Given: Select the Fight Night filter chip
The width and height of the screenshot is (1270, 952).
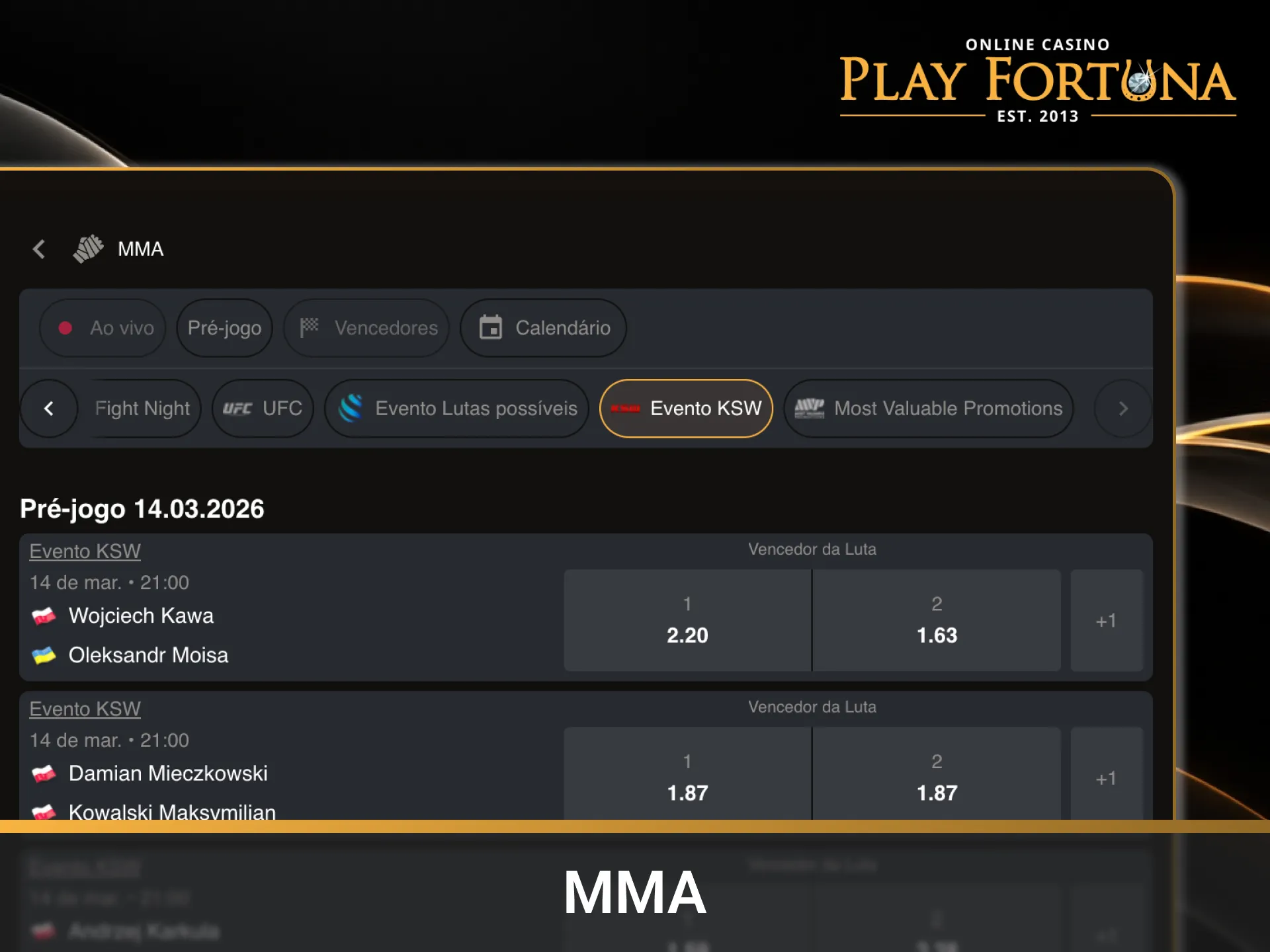Looking at the screenshot, I should tap(142, 409).
